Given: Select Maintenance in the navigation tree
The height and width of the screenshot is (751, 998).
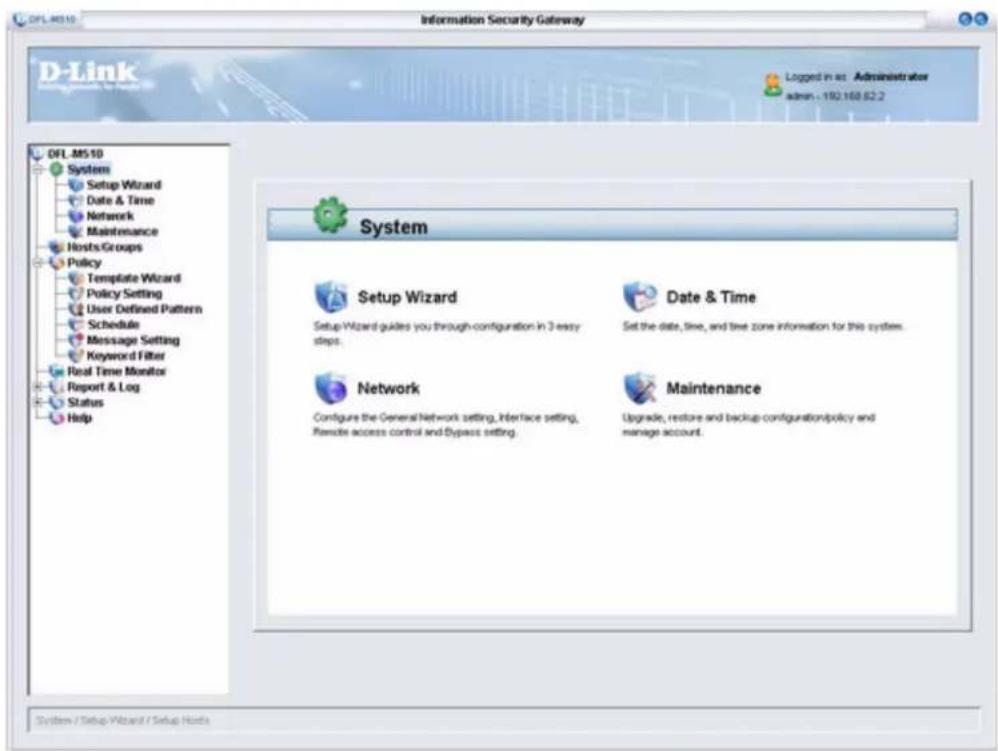Looking at the screenshot, I should [x=122, y=232].
